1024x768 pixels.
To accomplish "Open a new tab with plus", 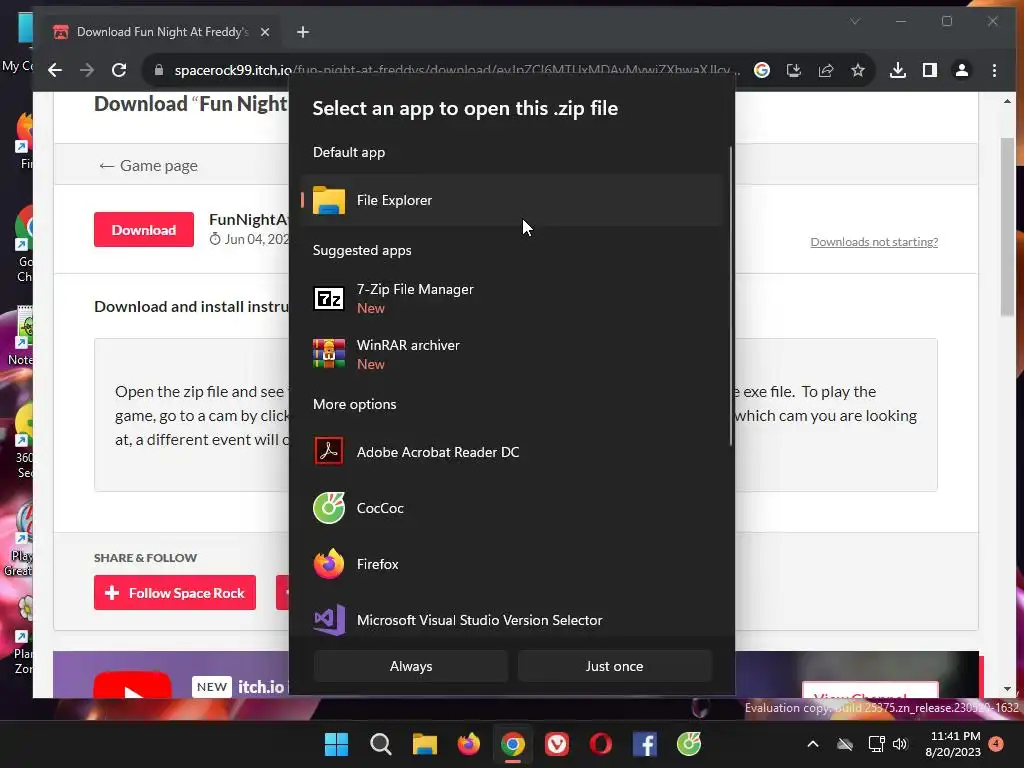I will [302, 32].
